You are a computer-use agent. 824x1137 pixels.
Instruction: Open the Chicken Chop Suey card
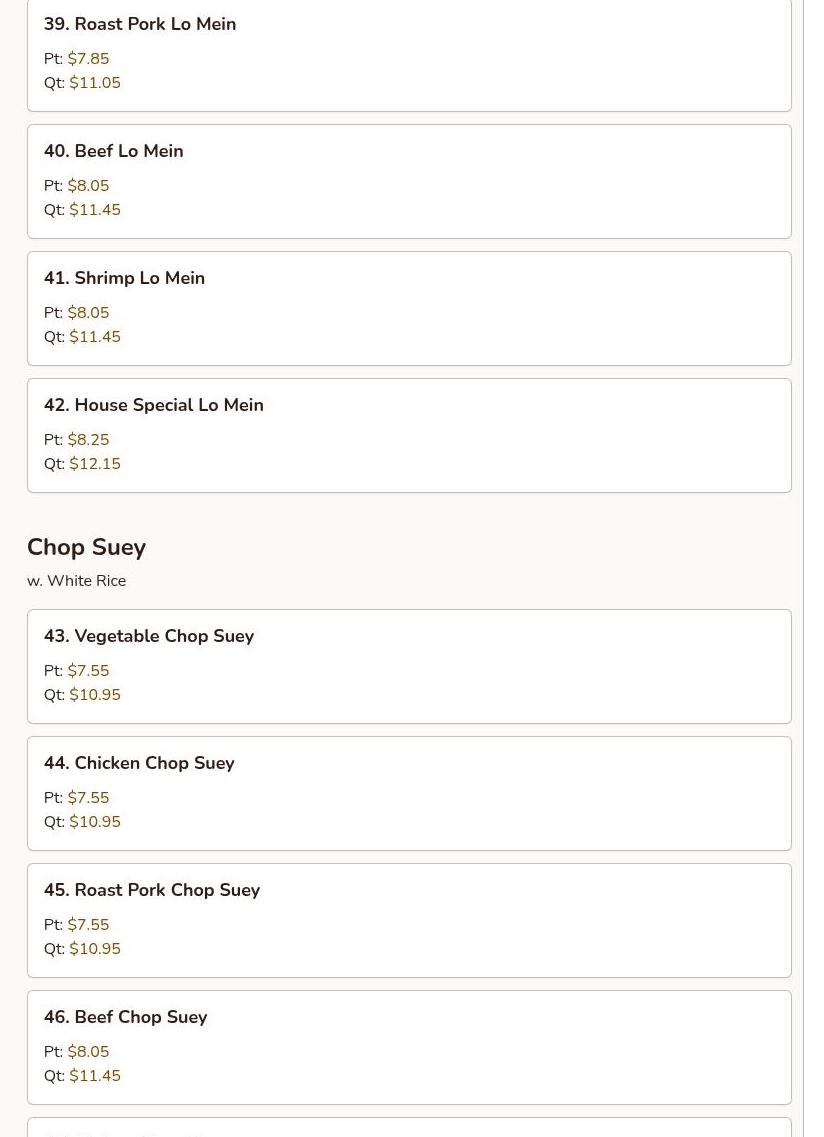pyautogui.click(x=409, y=793)
